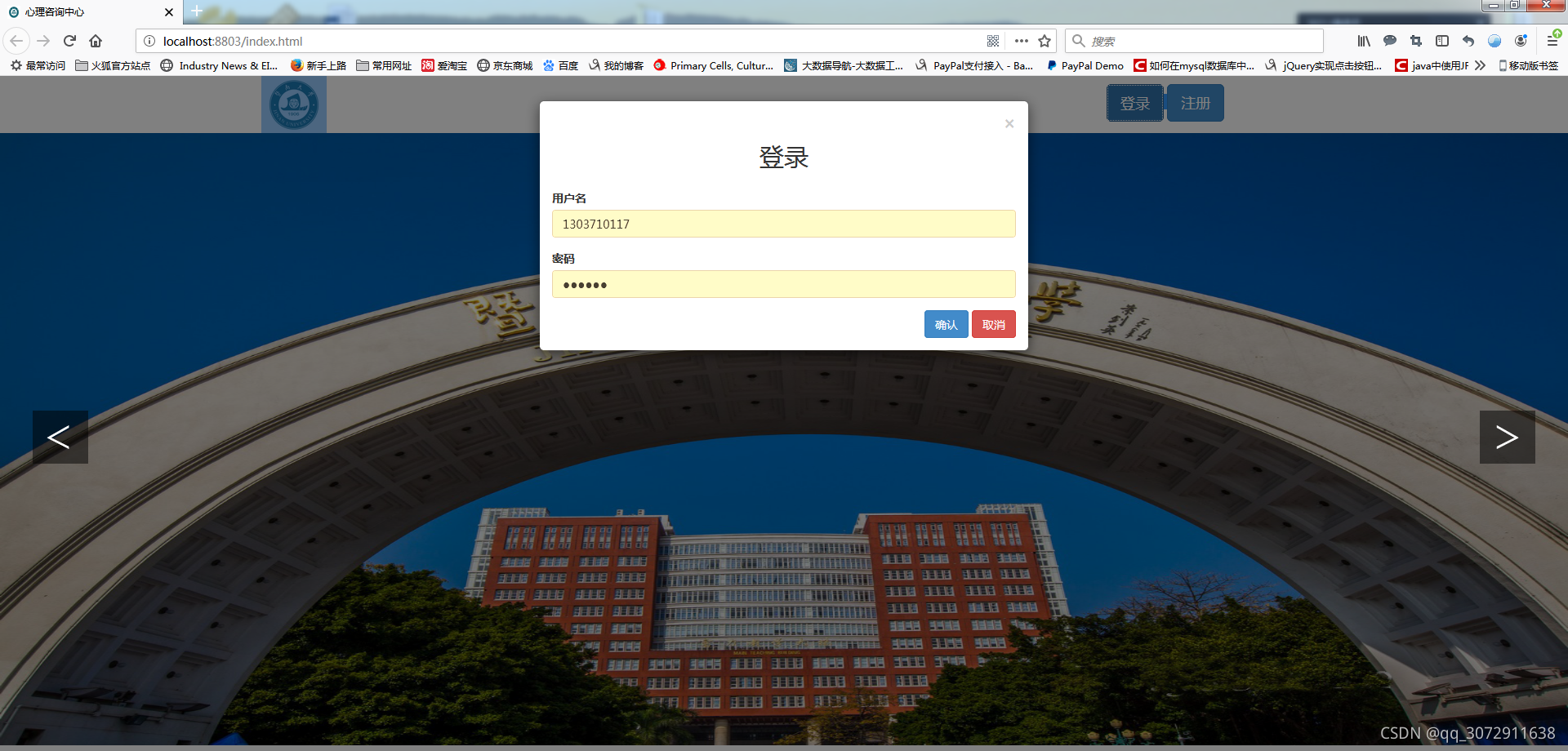Click into the browser search box
This screenshot has height=751, width=1568.
(1194, 41)
